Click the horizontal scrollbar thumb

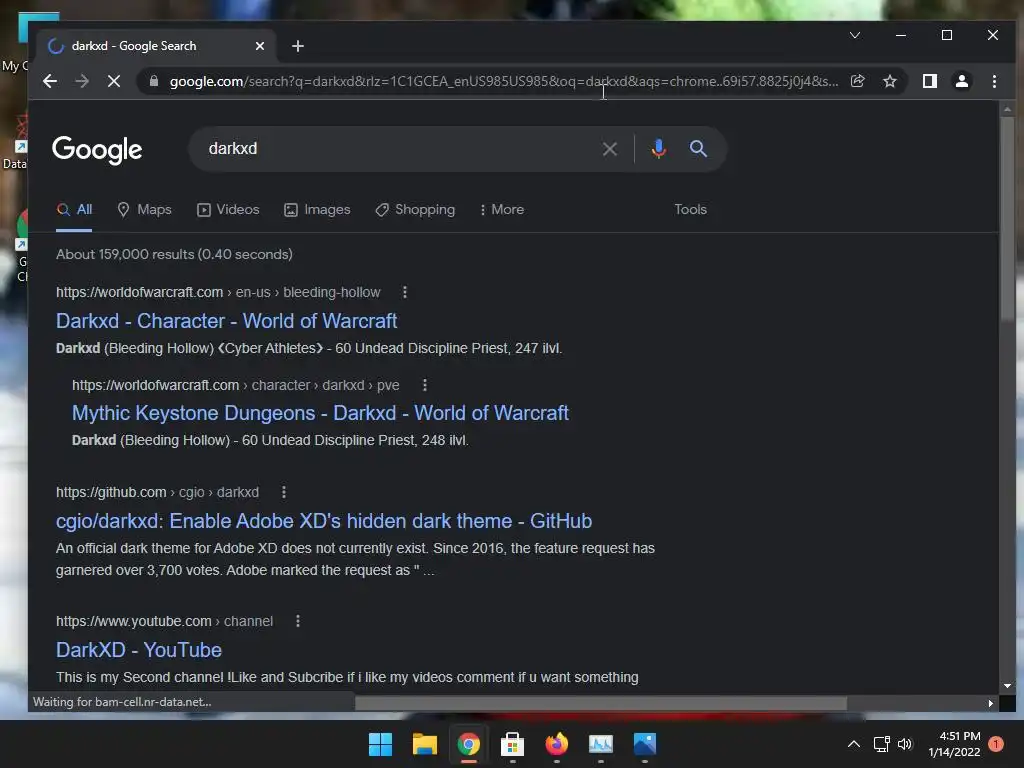(601, 703)
